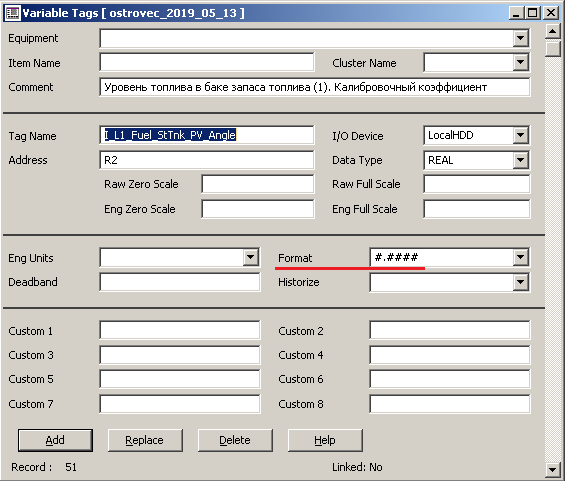Click the scroll up arrow on scrollbar

pos(552,31)
